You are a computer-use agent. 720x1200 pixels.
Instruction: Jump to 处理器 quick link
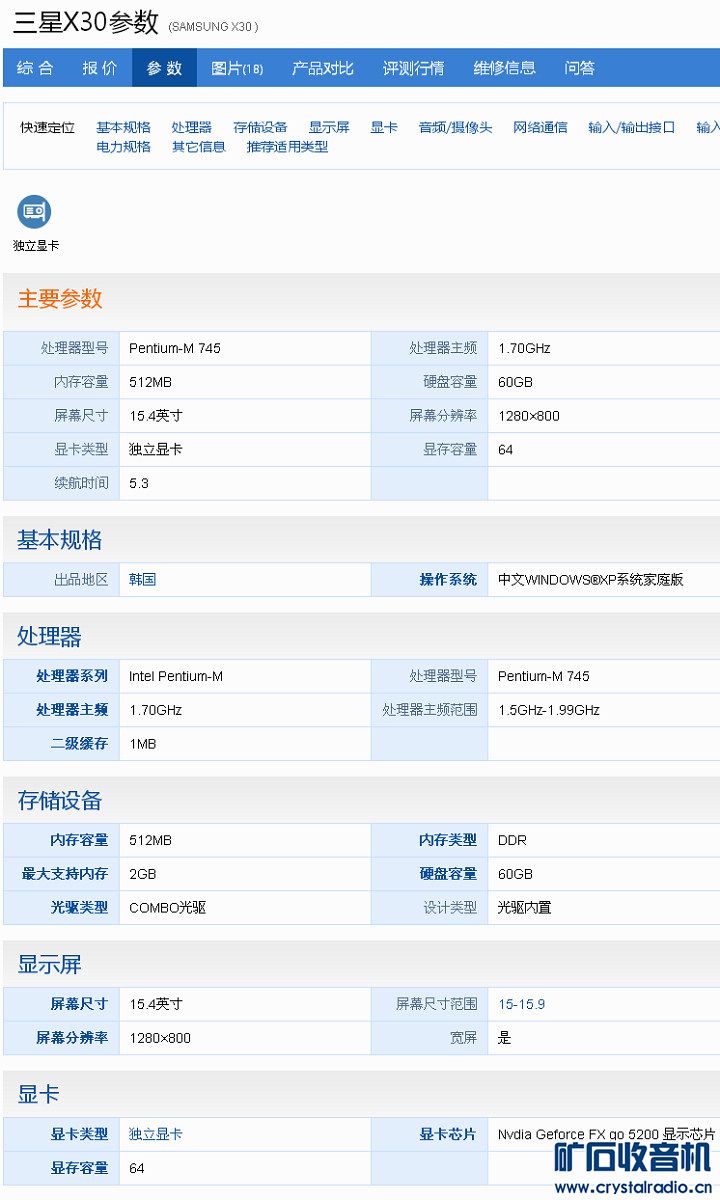click(x=191, y=127)
